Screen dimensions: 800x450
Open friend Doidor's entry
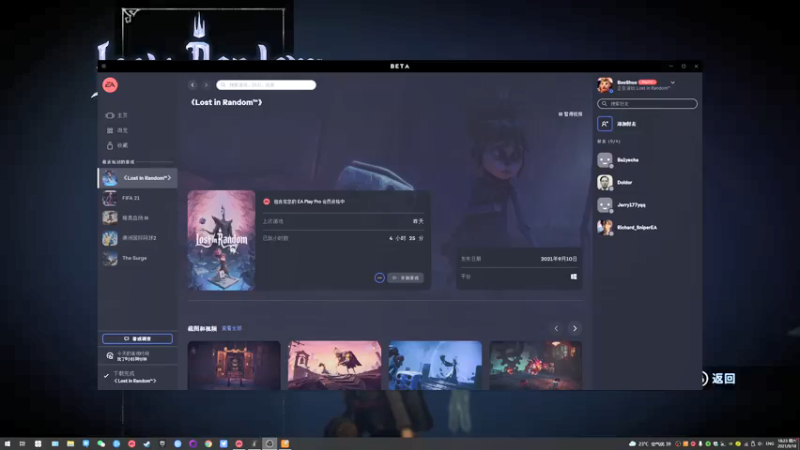coord(647,183)
